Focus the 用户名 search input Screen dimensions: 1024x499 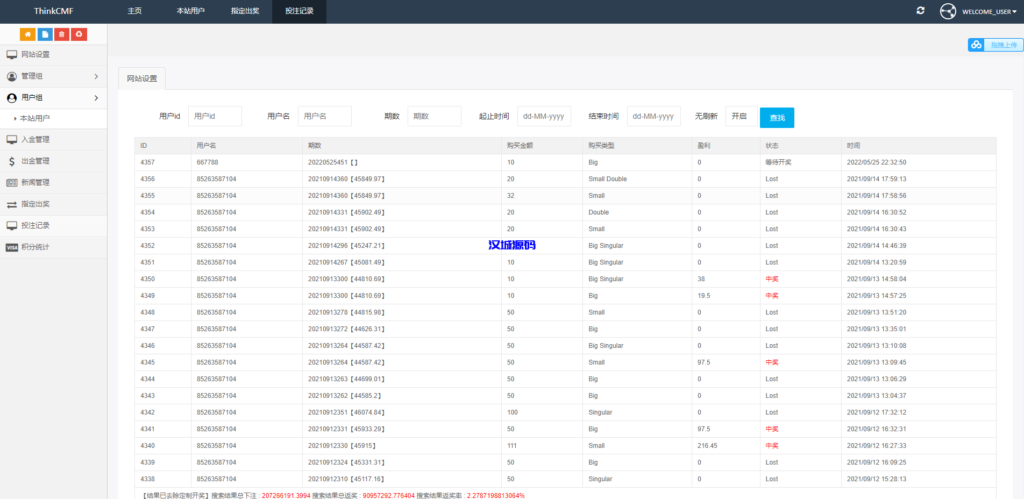[x=325, y=117]
